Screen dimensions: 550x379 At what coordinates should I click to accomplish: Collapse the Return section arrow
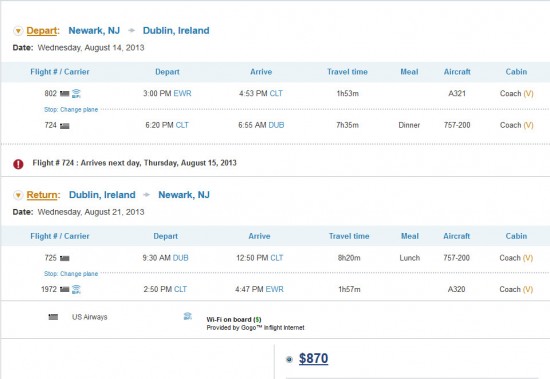[18, 195]
